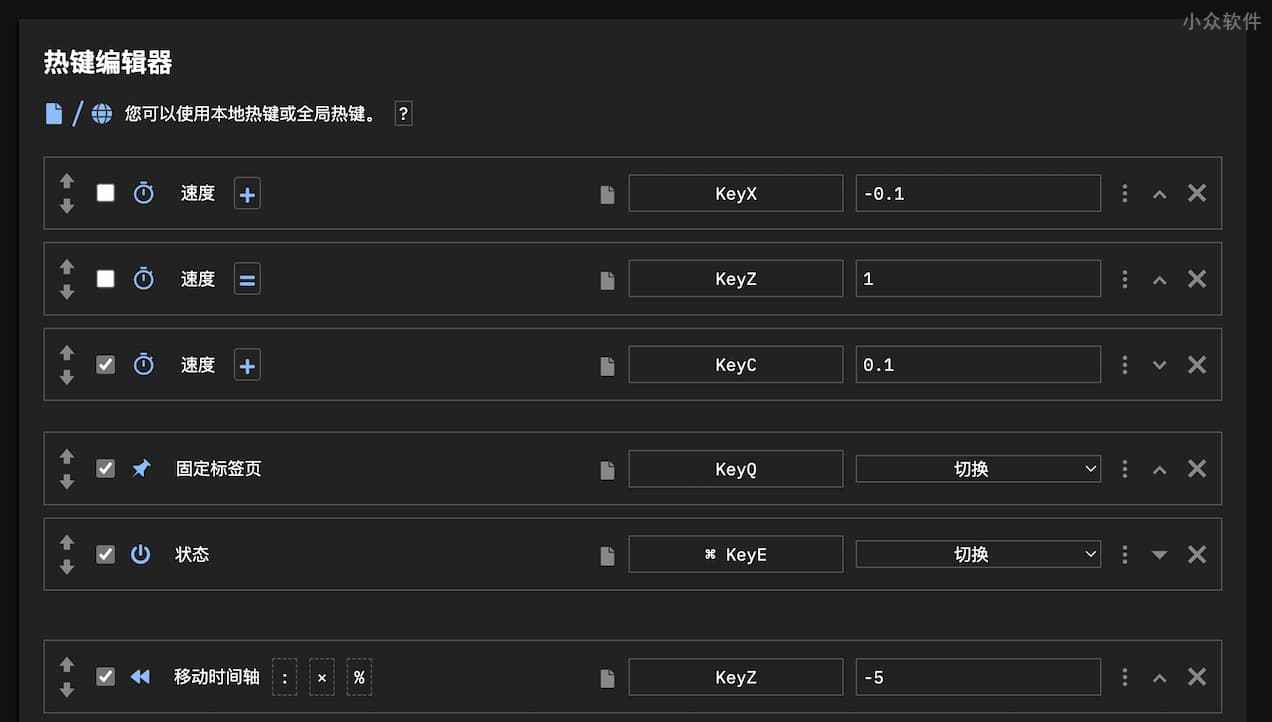Open three-dot menu for KeyQ row

(x=1125, y=468)
